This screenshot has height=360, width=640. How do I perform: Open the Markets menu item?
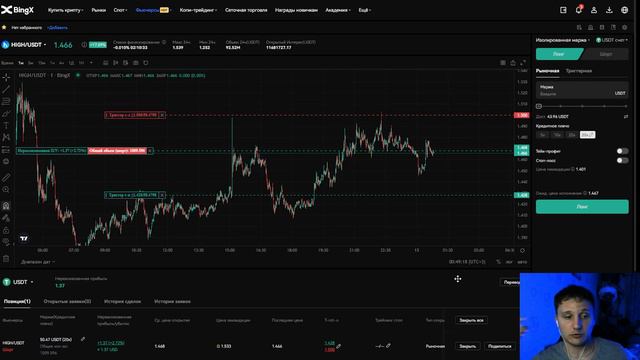pyautogui.click(x=98, y=10)
